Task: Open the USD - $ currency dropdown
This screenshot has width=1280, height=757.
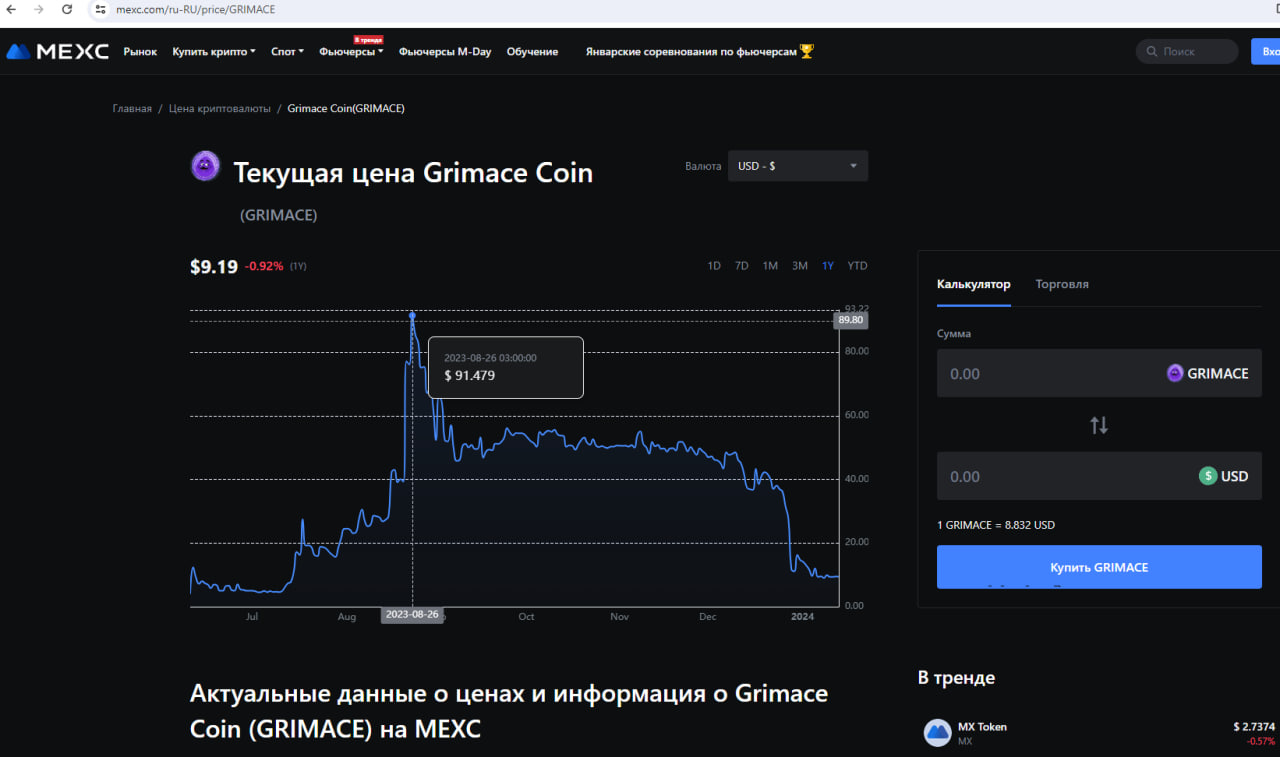Action: point(798,166)
